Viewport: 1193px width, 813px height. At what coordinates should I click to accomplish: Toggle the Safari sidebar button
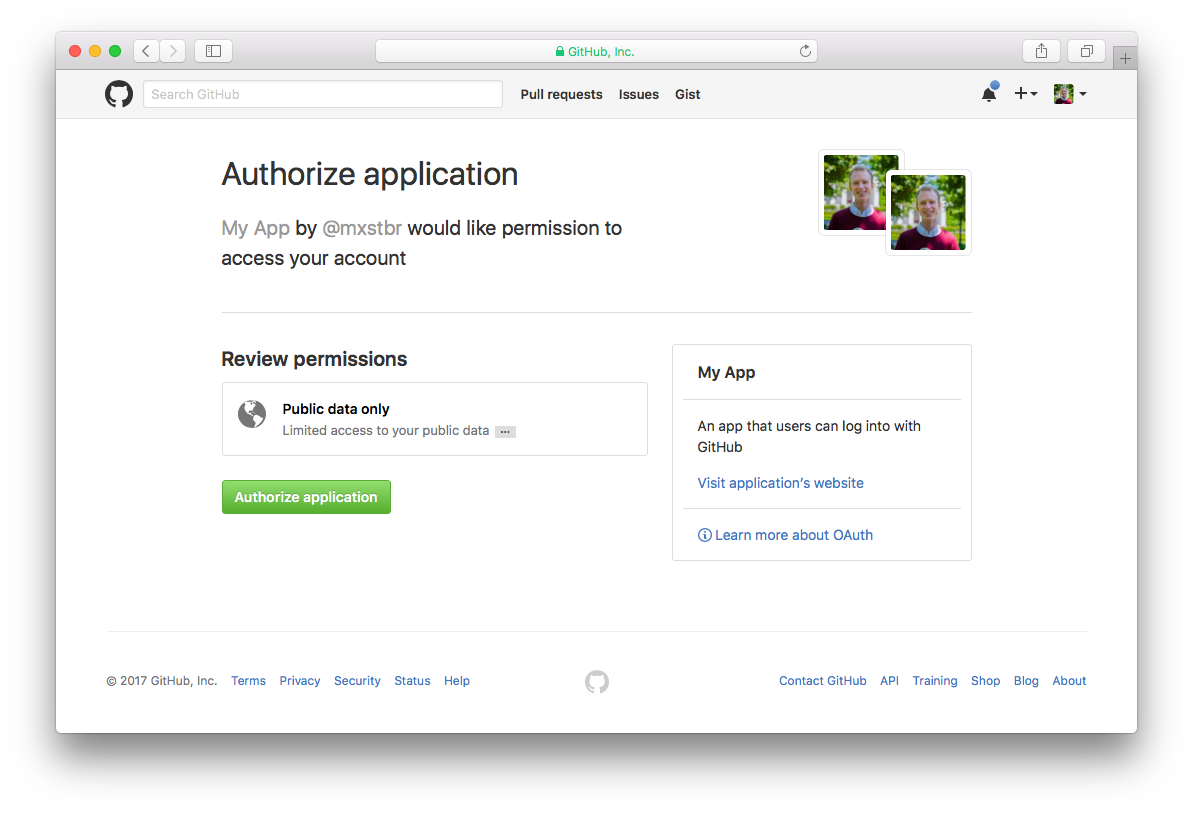click(x=214, y=51)
